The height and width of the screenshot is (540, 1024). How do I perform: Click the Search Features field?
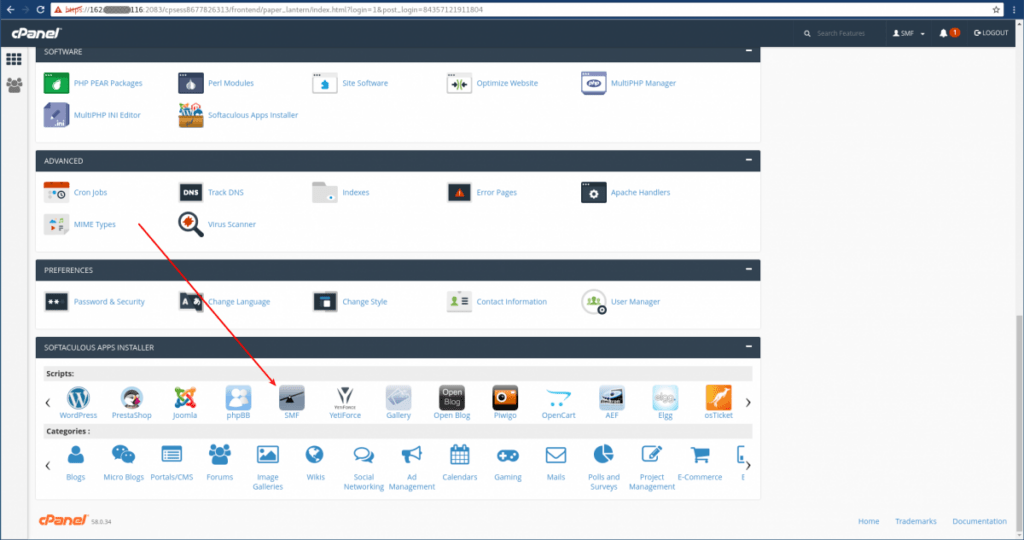click(840, 33)
